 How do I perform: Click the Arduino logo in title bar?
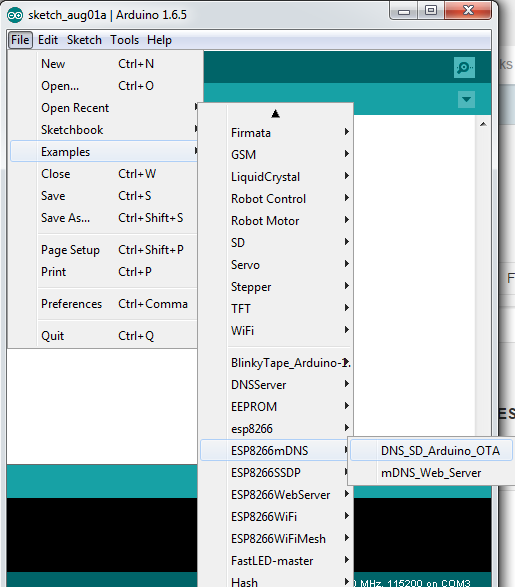15,15
